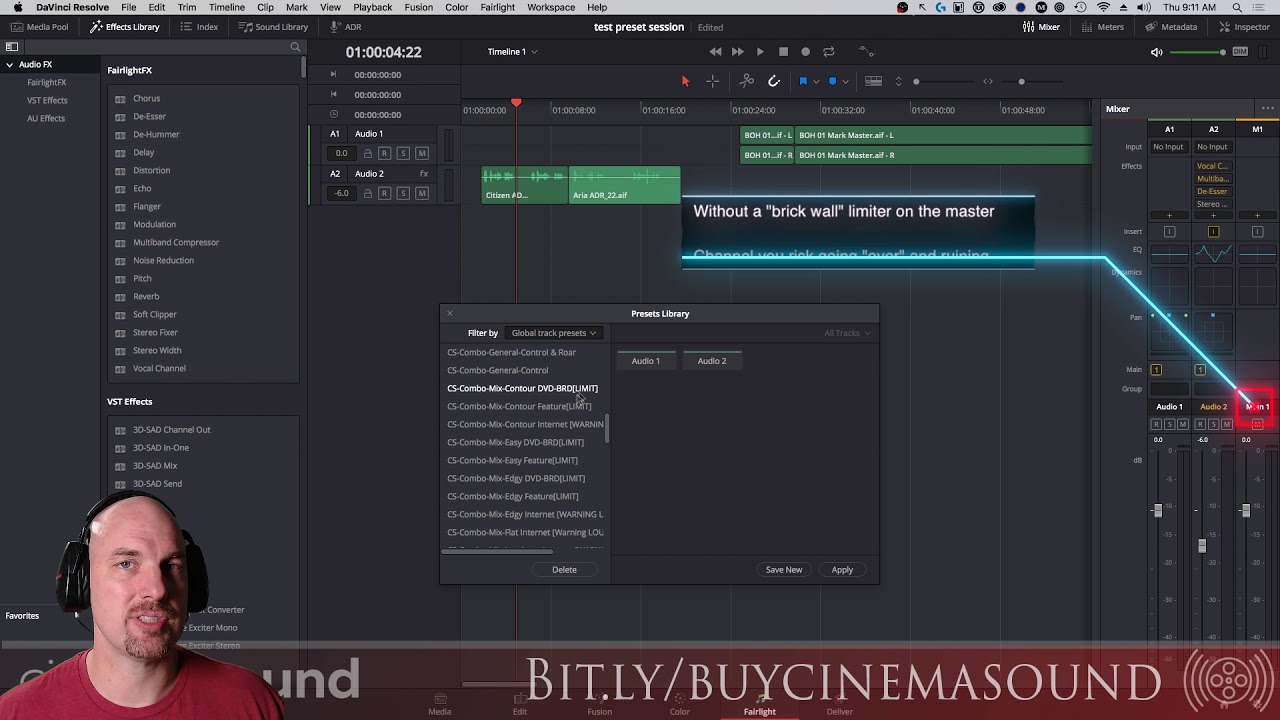The width and height of the screenshot is (1280, 720).
Task: Click the Audio 1 track button in Presets Library
Action: tap(646, 361)
